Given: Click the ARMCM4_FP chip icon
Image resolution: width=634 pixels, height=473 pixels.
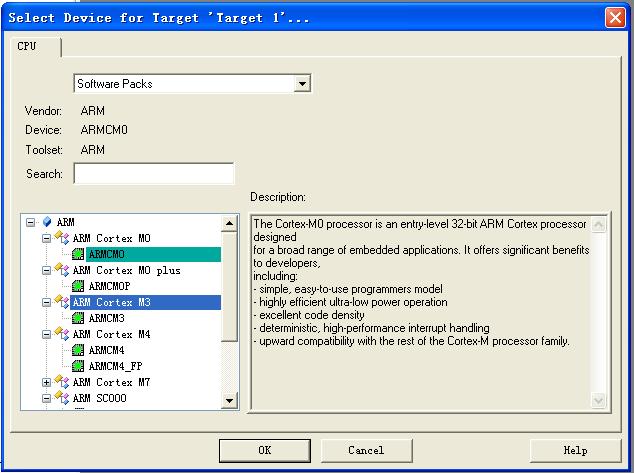Looking at the screenshot, I should (78, 366).
